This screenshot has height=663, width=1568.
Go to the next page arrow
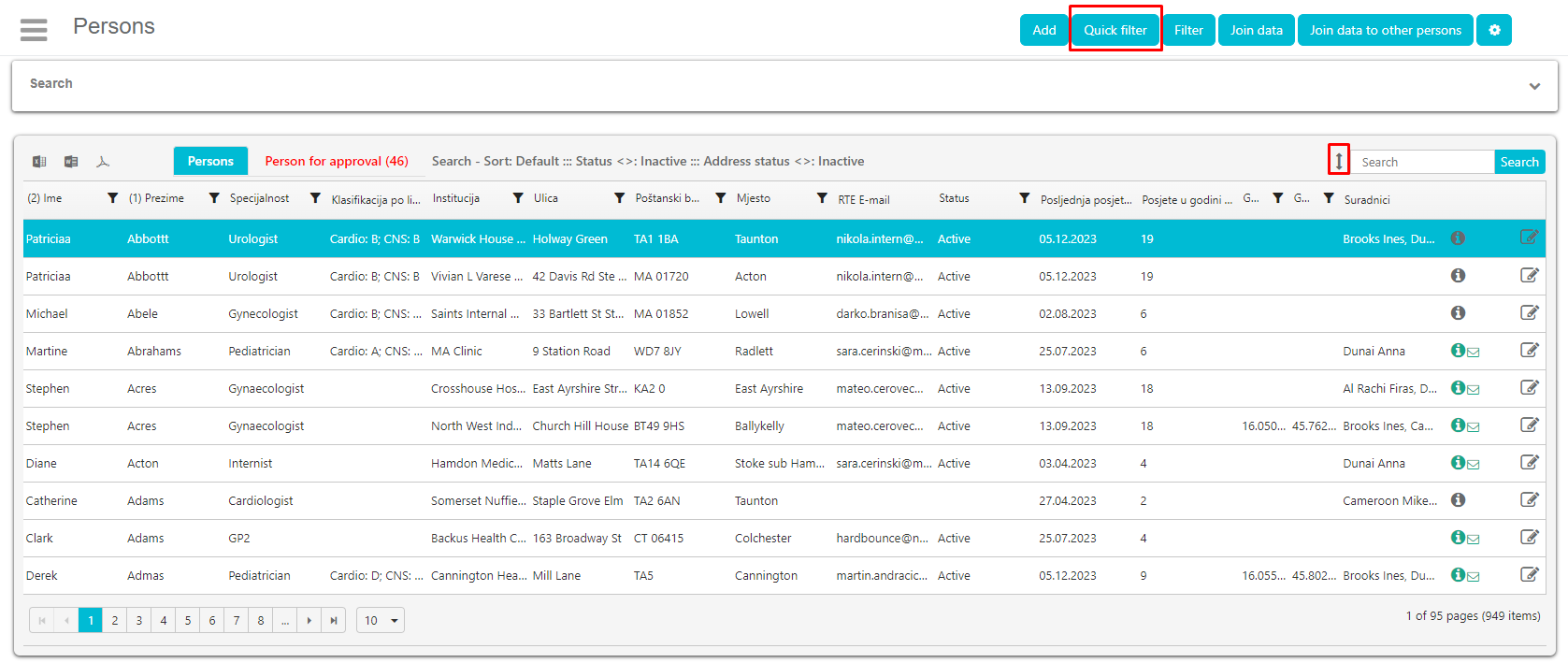click(x=309, y=620)
